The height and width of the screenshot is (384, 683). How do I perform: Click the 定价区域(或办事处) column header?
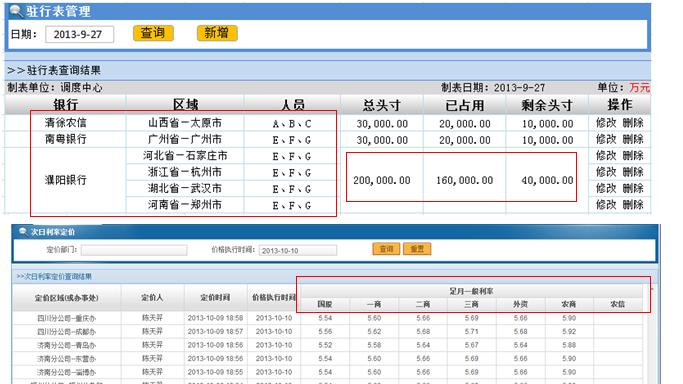coord(67,298)
